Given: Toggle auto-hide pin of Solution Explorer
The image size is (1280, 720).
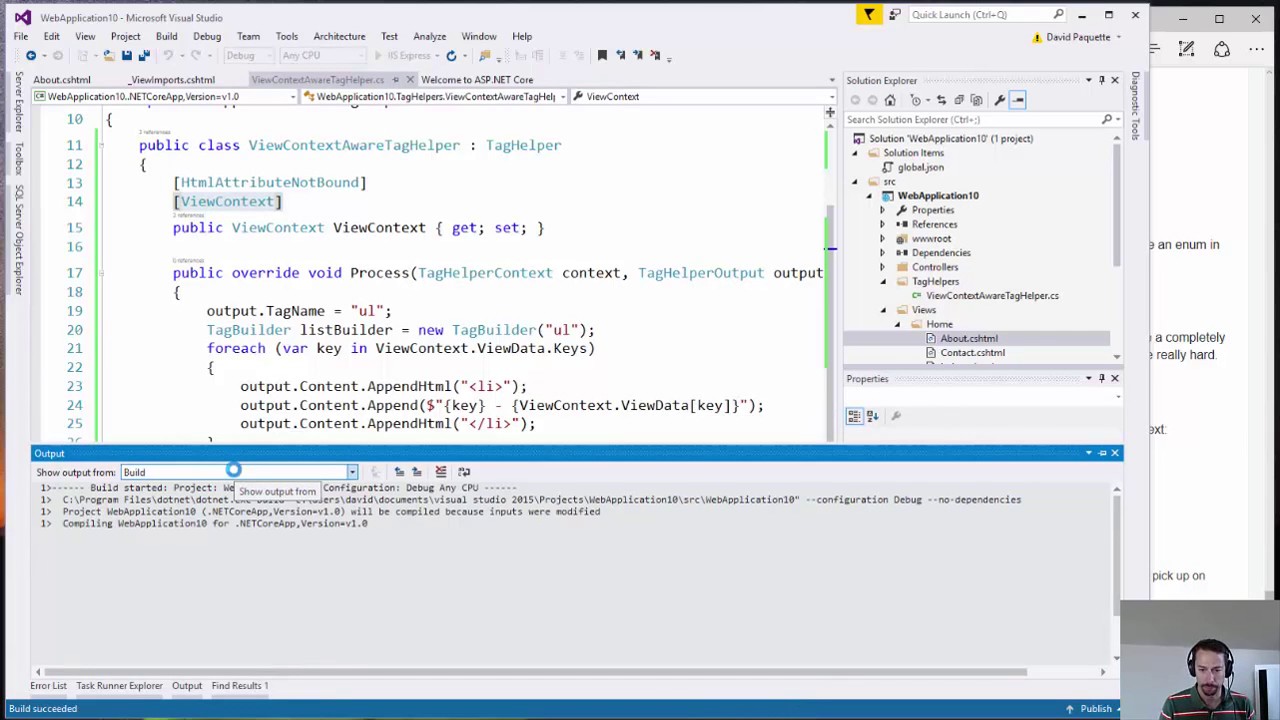Looking at the screenshot, I should click(x=1102, y=80).
